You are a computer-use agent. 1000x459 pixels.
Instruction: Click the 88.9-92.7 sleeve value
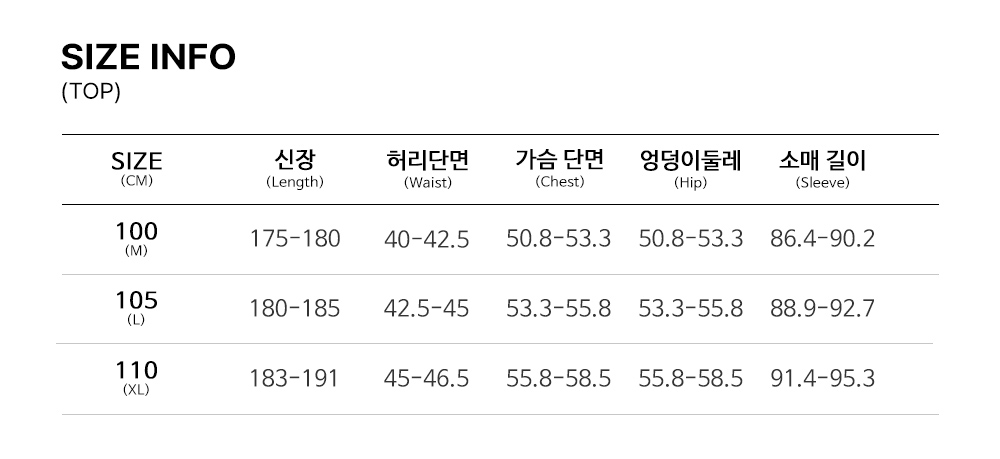click(822, 309)
